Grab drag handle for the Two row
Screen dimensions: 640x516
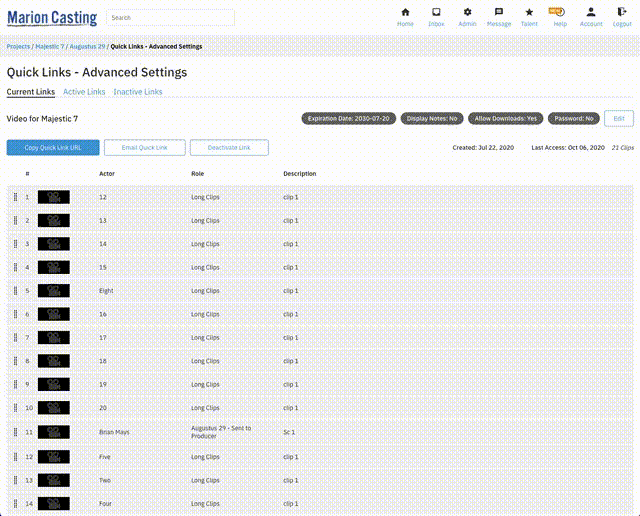tap(16, 480)
